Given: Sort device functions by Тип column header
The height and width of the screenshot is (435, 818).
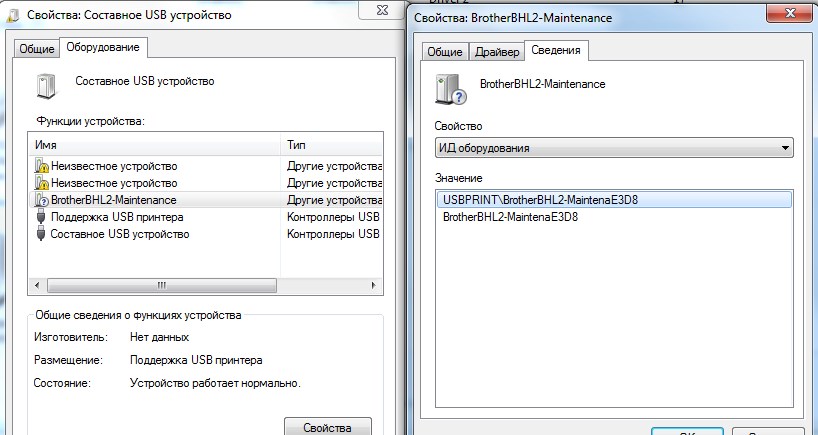Looking at the screenshot, I should (x=332, y=145).
